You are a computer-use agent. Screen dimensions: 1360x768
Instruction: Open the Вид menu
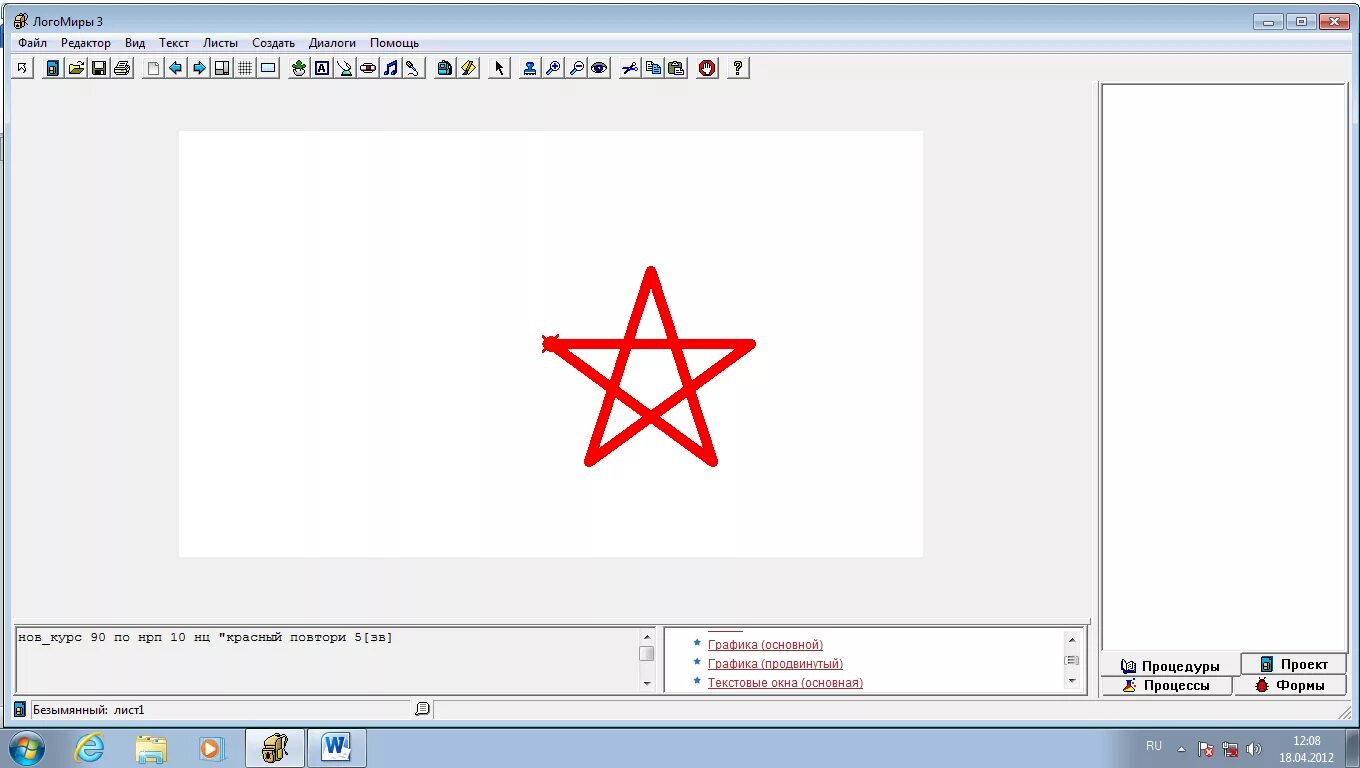point(135,43)
